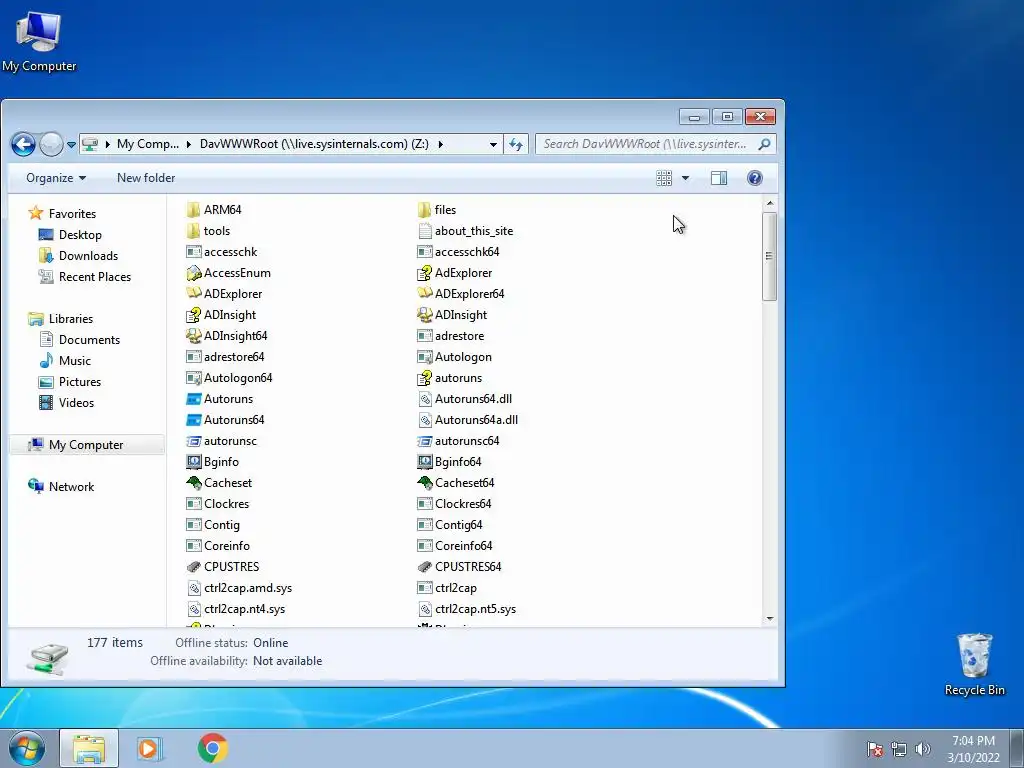Expand the arrow after DavWWWRoot breadcrumb
The height and width of the screenshot is (768, 1024).
(x=440, y=144)
